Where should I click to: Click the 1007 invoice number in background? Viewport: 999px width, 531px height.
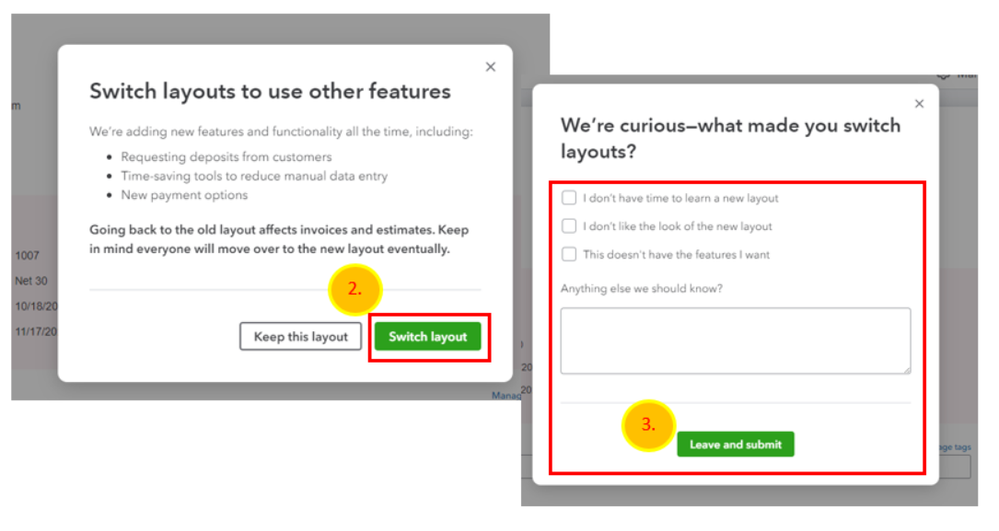pyautogui.click(x=27, y=257)
